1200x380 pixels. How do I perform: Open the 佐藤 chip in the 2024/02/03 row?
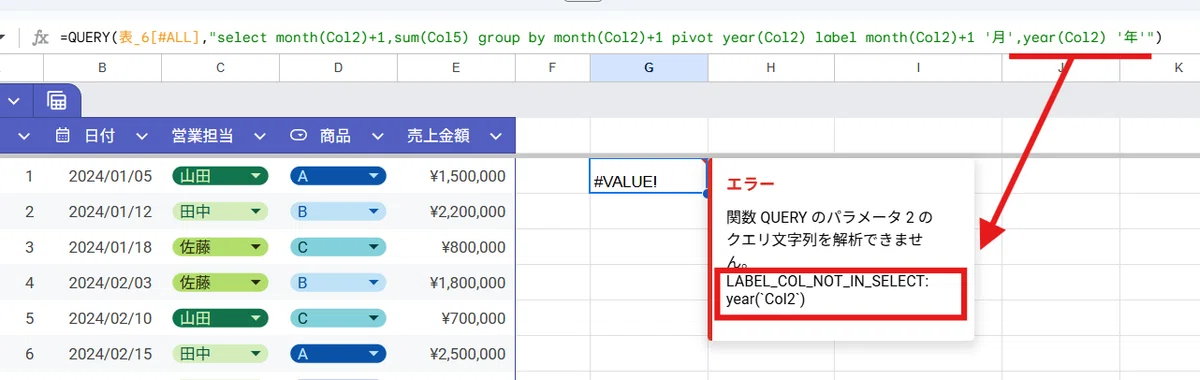point(220,283)
